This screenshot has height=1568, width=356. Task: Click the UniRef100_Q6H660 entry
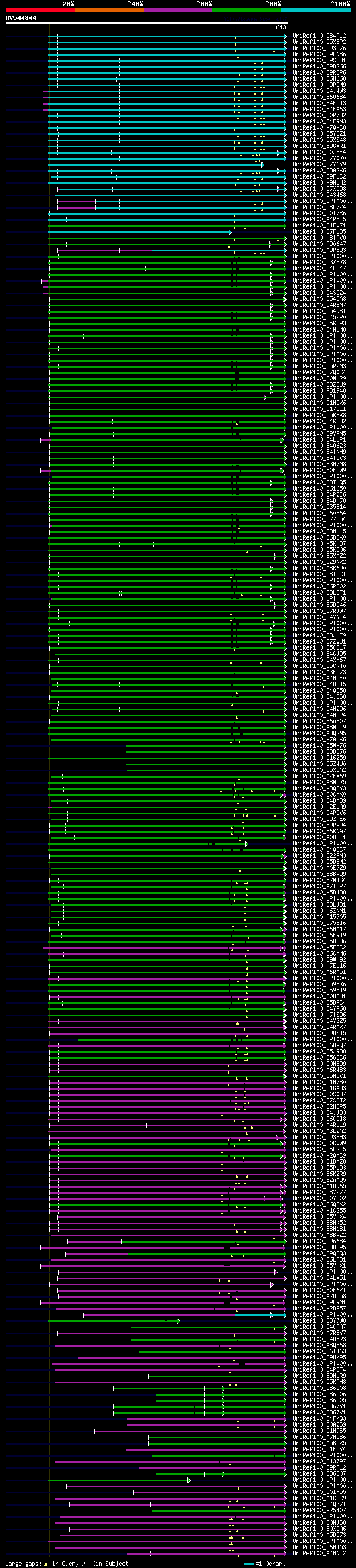[319, 78]
